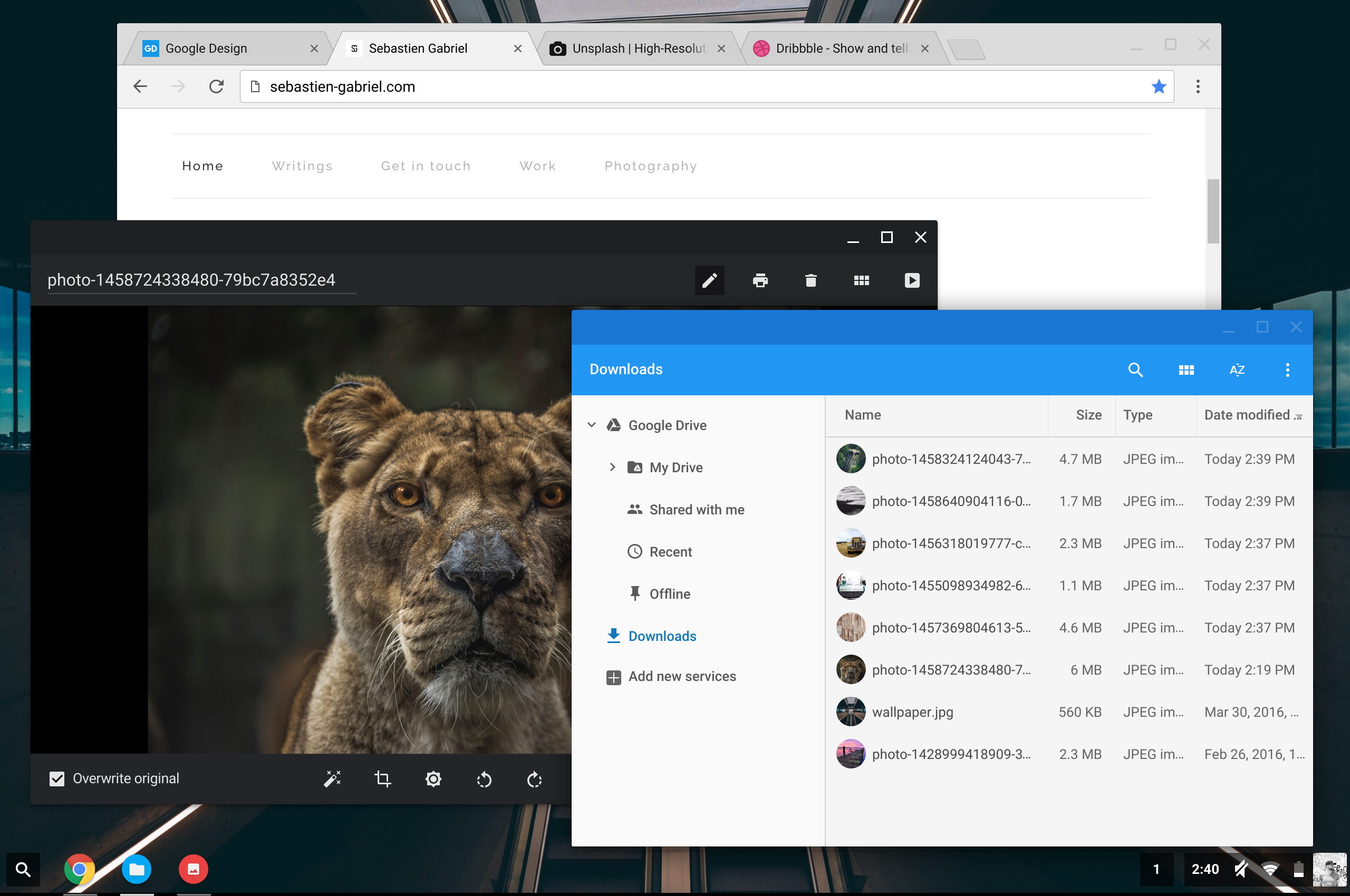
Task: Toggle bookmarked star in address bar
Action: click(x=1159, y=86)
